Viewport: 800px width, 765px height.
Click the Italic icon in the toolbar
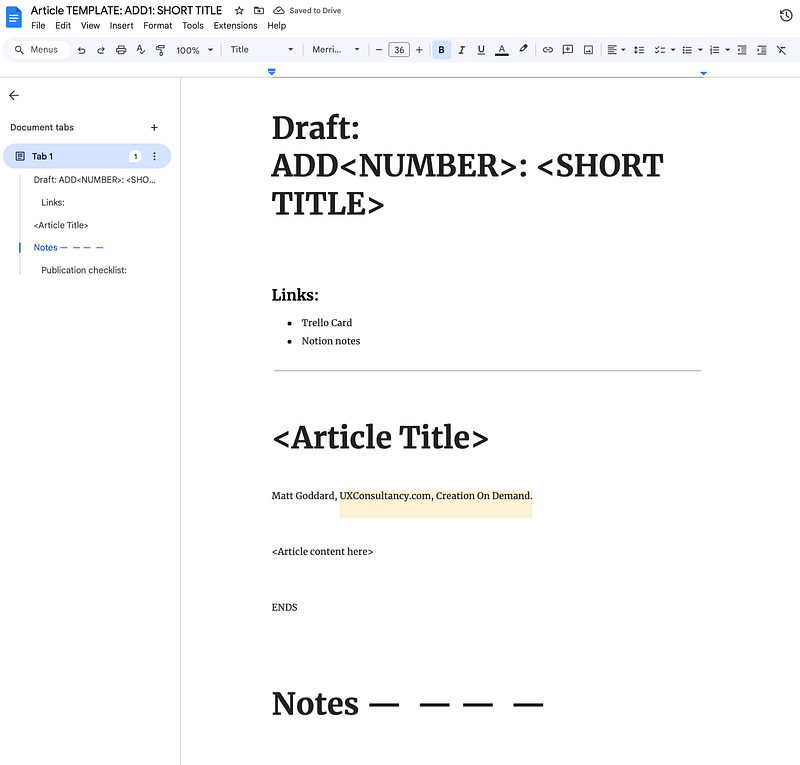coord(461,49)
